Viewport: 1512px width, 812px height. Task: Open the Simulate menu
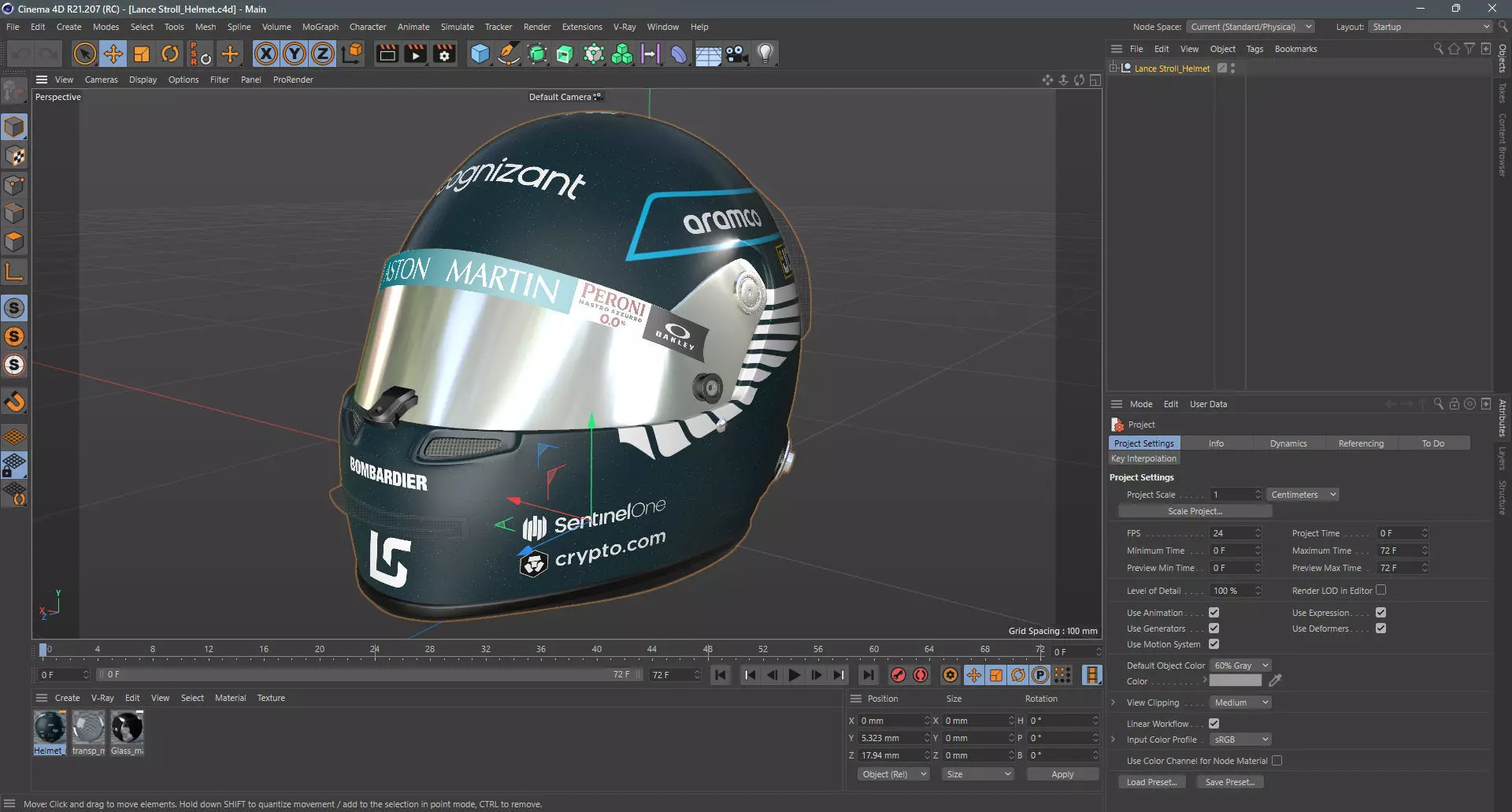click(x=457, y=27)
